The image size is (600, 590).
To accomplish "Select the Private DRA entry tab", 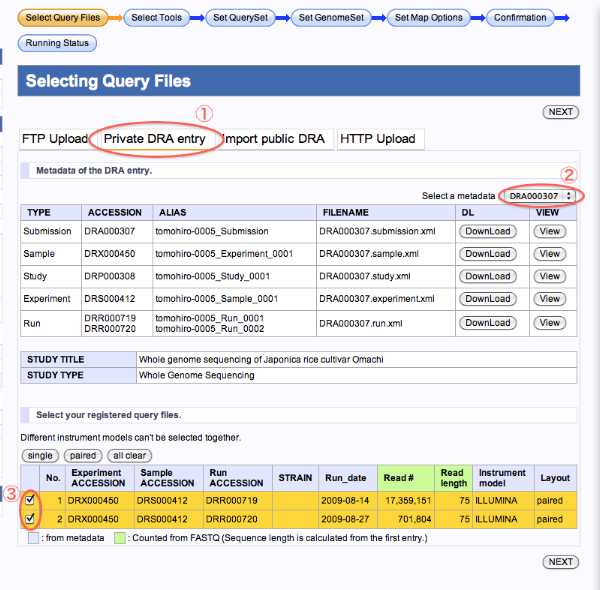I will (x=155, y=139).
